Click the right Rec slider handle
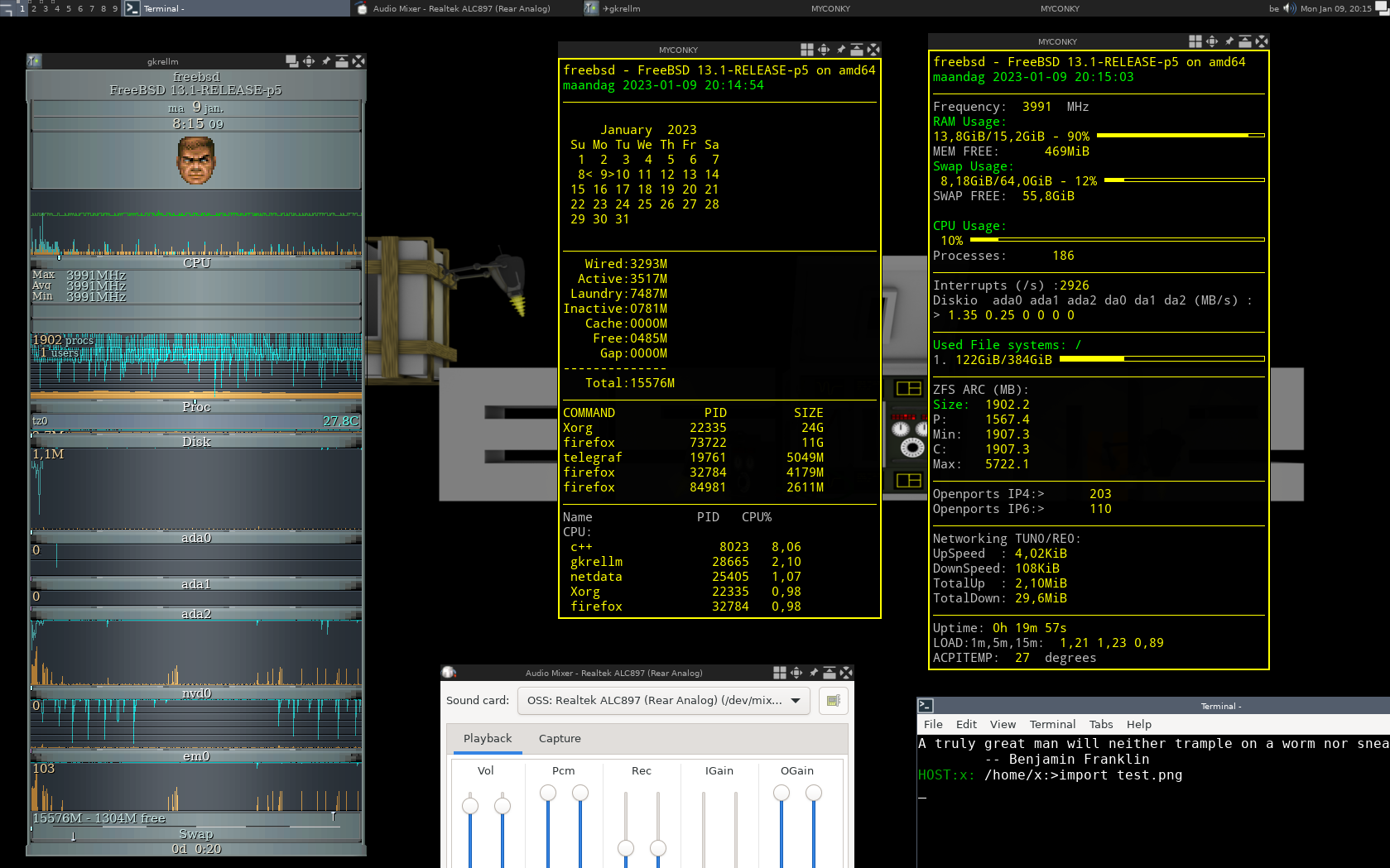This screenshot has height=868, width=1390. coord(658,848)
